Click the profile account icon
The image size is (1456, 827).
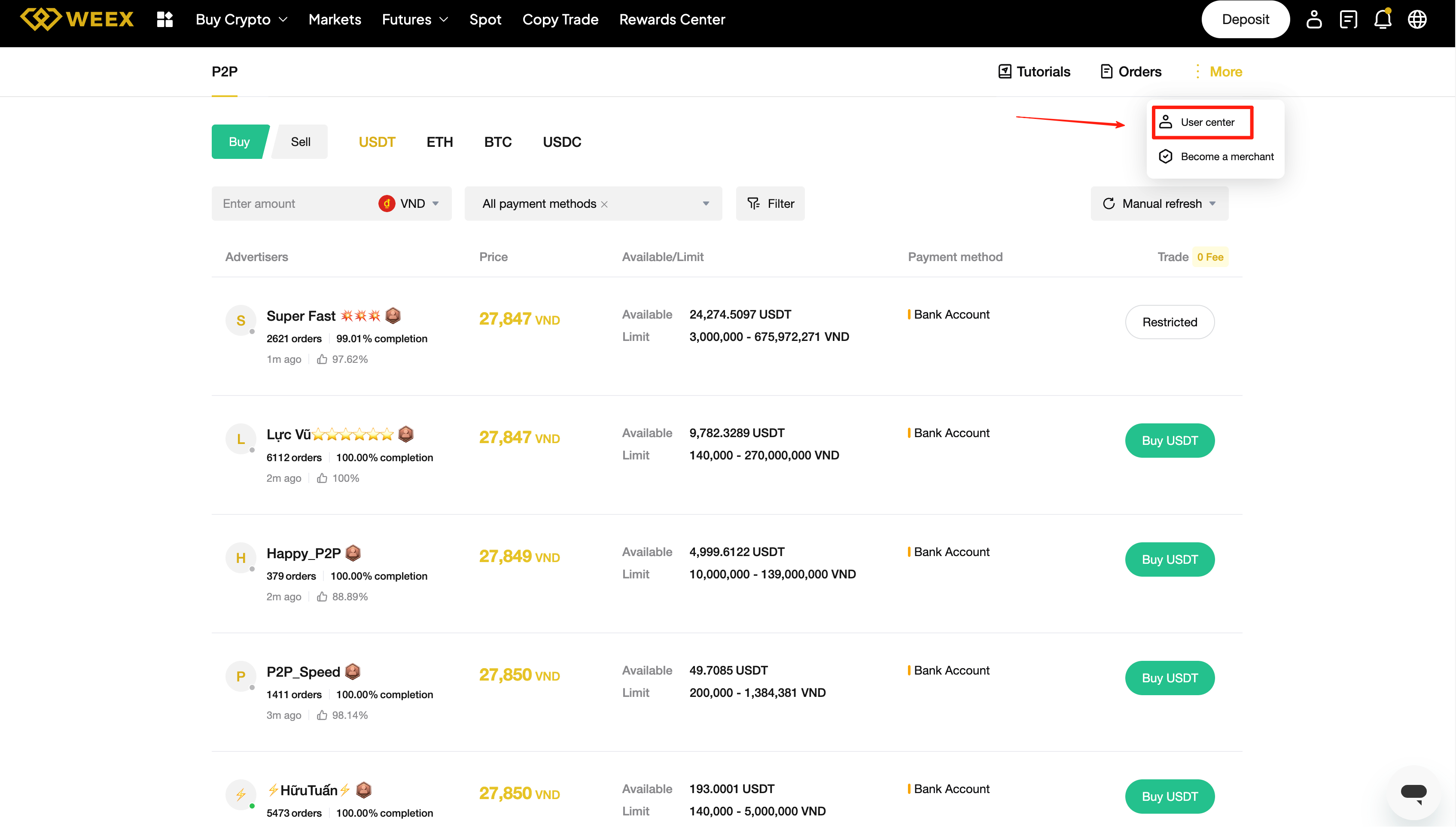(x=1313, y=19)
